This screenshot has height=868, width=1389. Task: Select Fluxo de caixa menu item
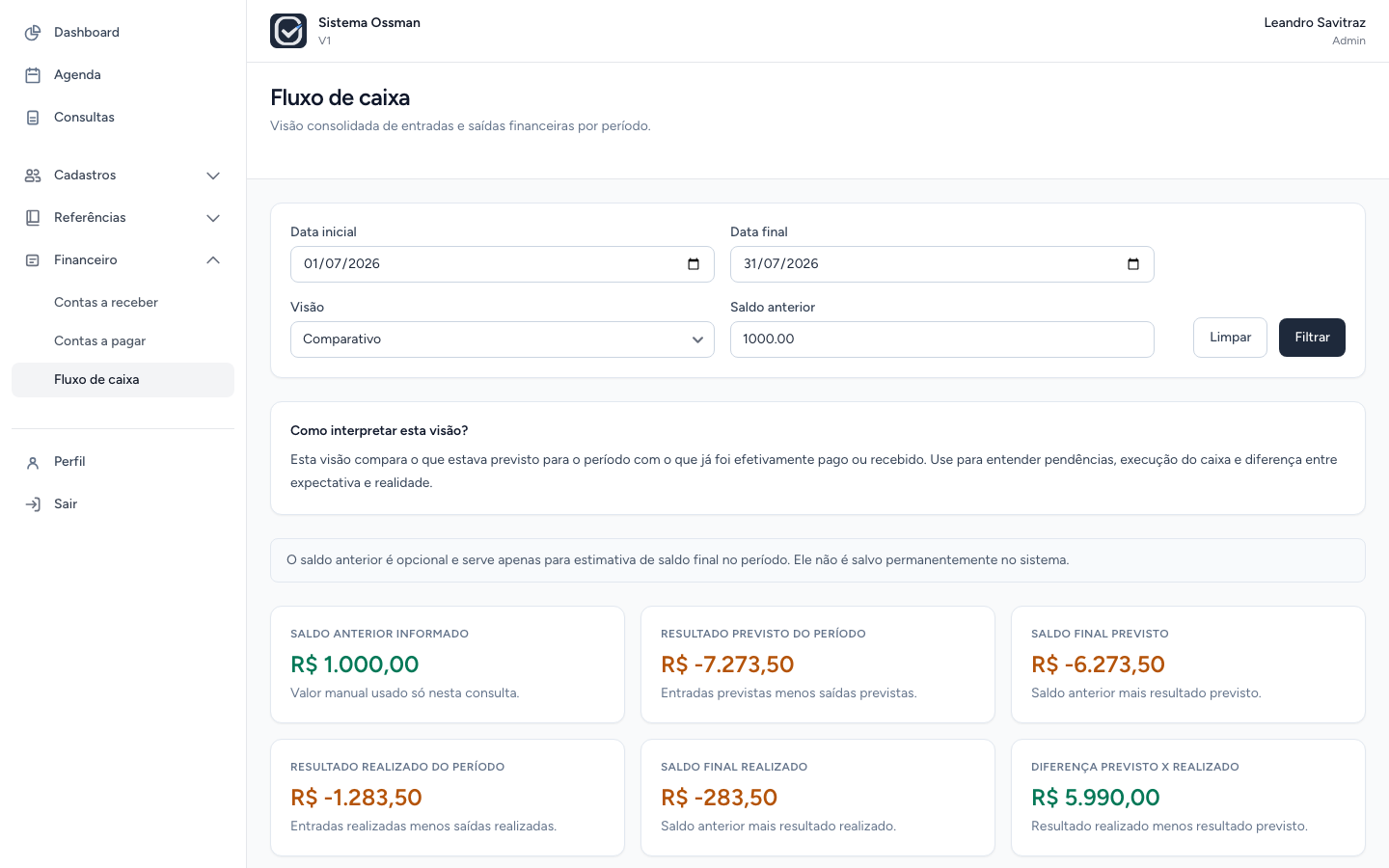[123, 380]
